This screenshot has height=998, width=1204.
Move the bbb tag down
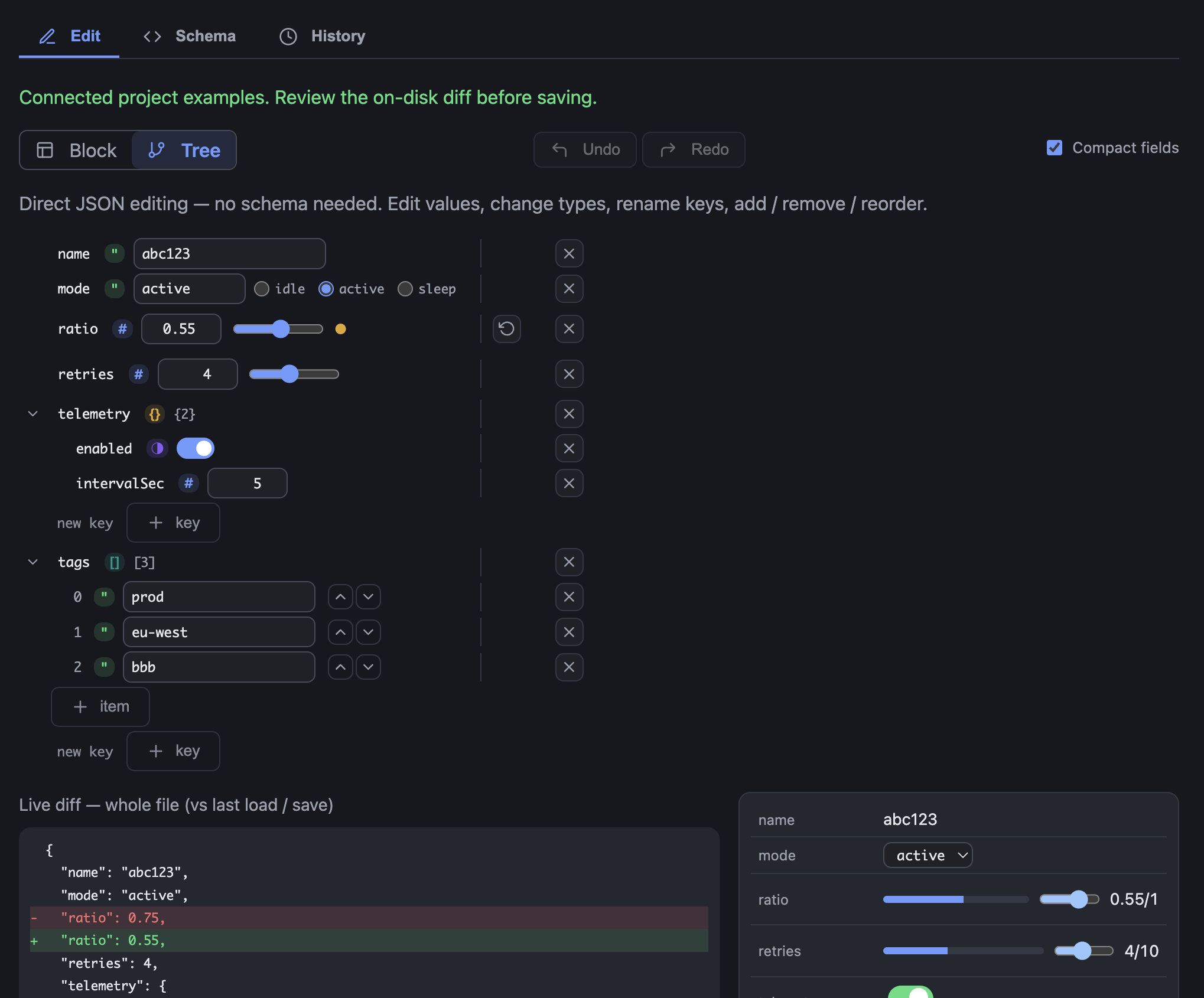(368, 667)
